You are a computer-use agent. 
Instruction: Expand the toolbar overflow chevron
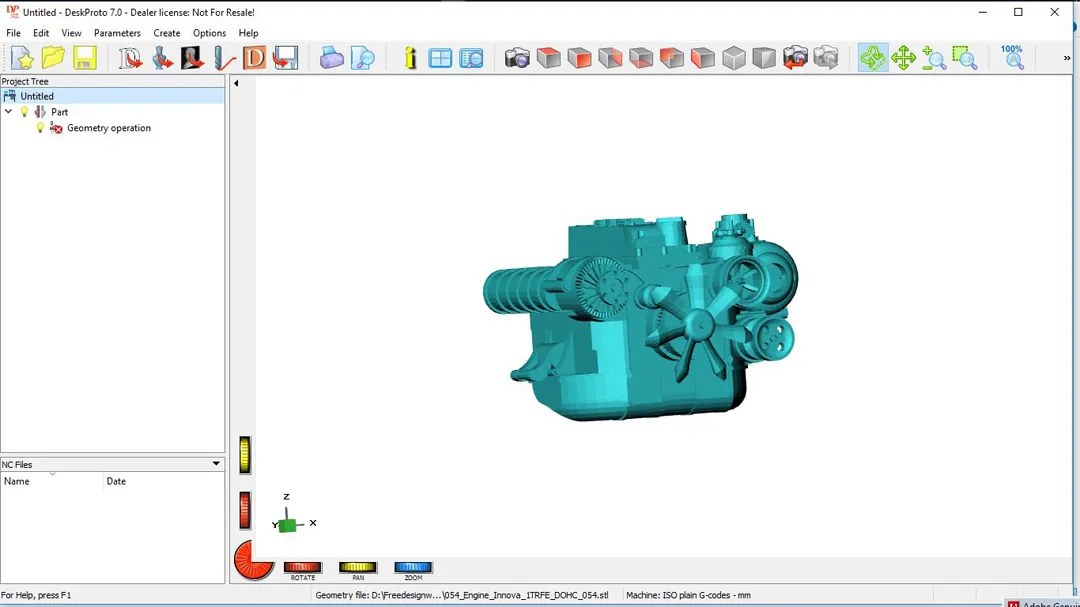1067,58
